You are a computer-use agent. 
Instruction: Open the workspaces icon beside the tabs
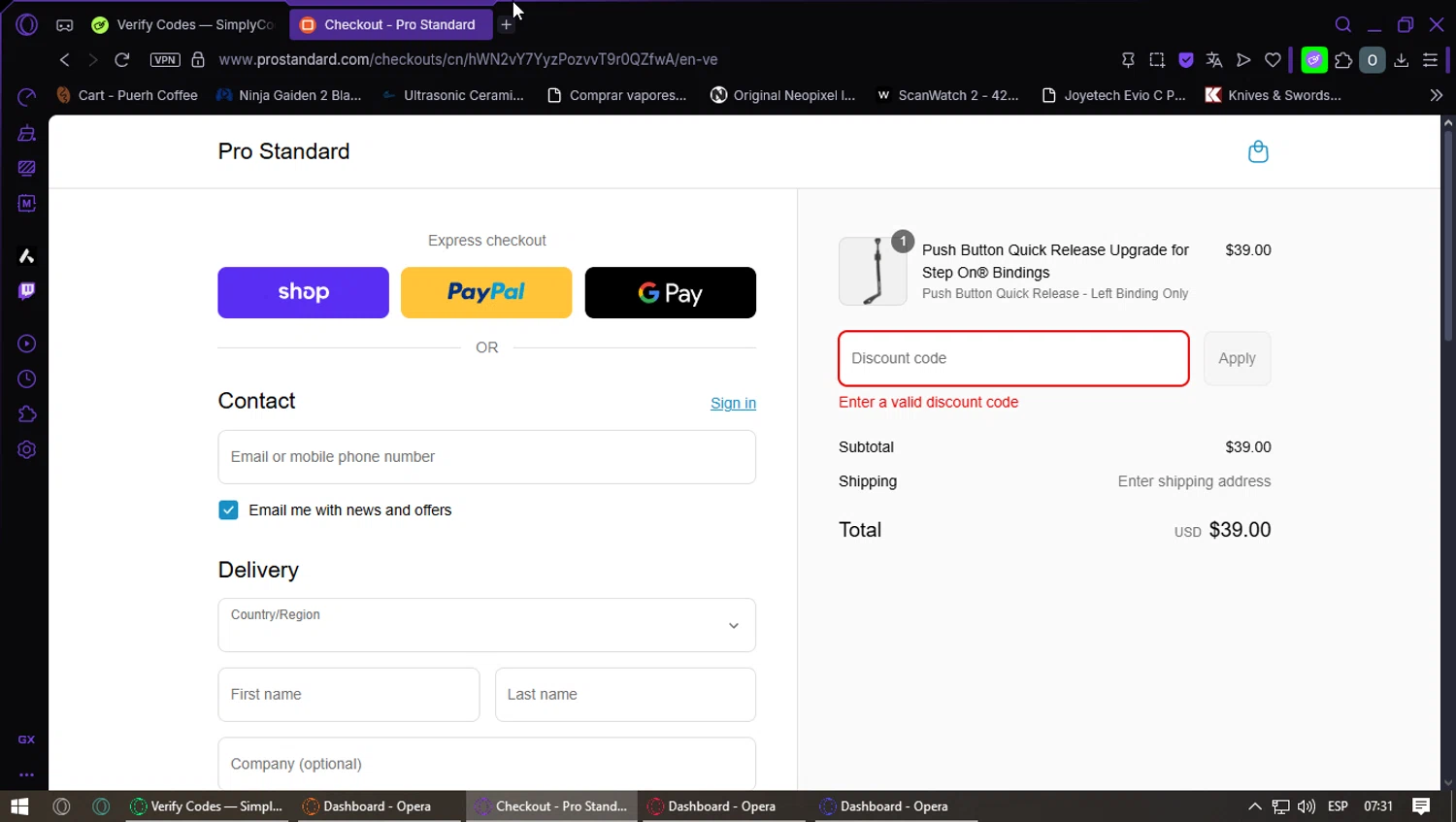(64, 25)
